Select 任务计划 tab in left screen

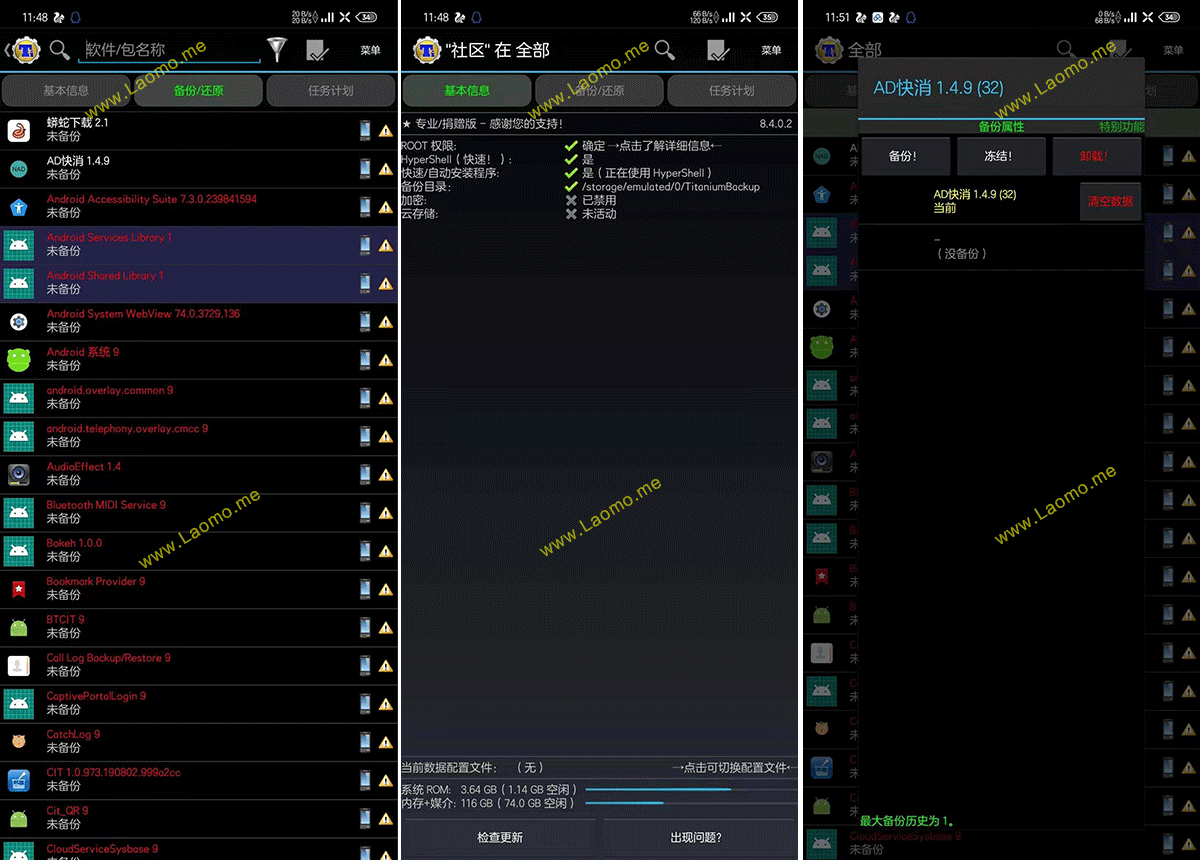[x=331, y=91]
